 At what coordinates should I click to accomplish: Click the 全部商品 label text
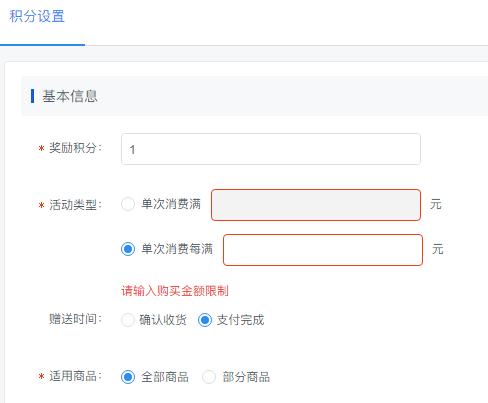coord(165,377)
